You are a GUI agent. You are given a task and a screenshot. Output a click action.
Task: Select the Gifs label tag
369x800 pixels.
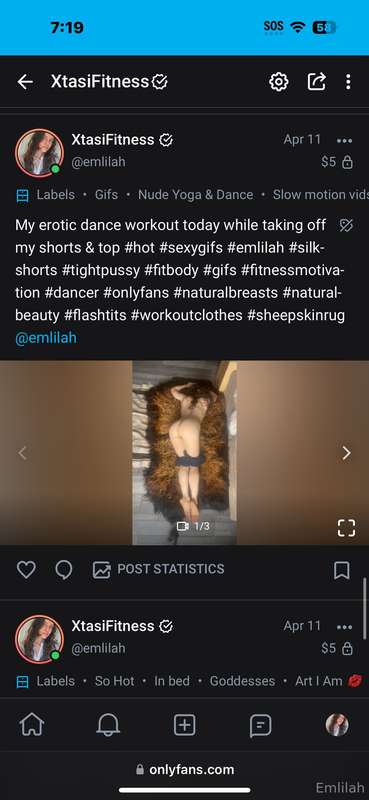pos(106,194)
